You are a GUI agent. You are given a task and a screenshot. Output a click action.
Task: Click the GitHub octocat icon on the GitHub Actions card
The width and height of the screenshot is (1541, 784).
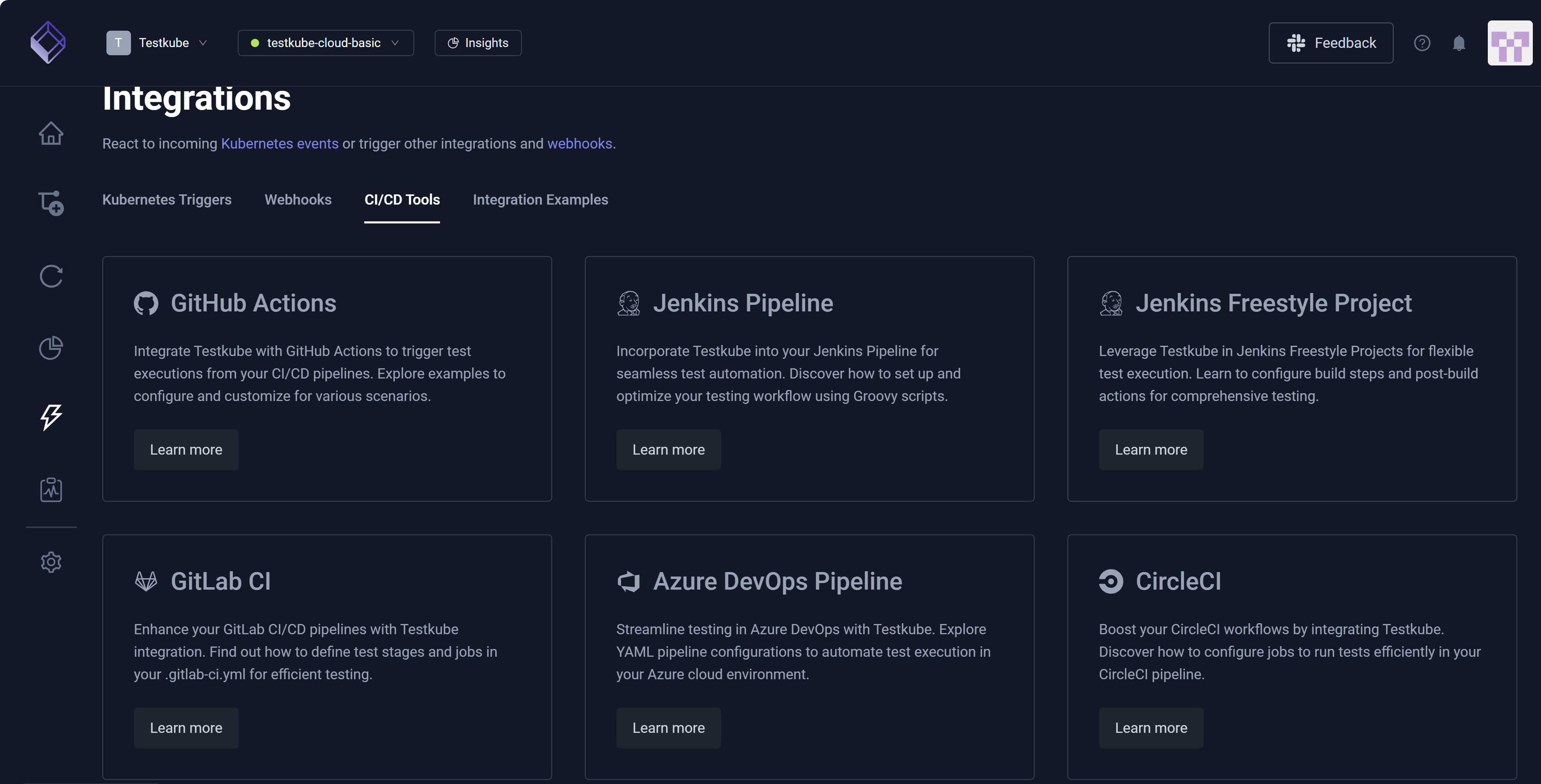(x=147, y=303)
